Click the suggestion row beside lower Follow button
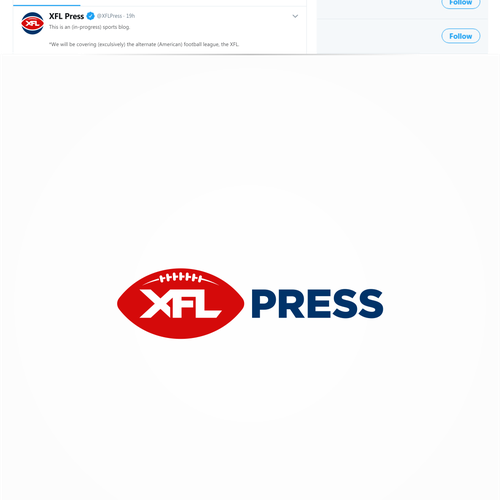This screenshot has width=500, height=500. (402, 36)
